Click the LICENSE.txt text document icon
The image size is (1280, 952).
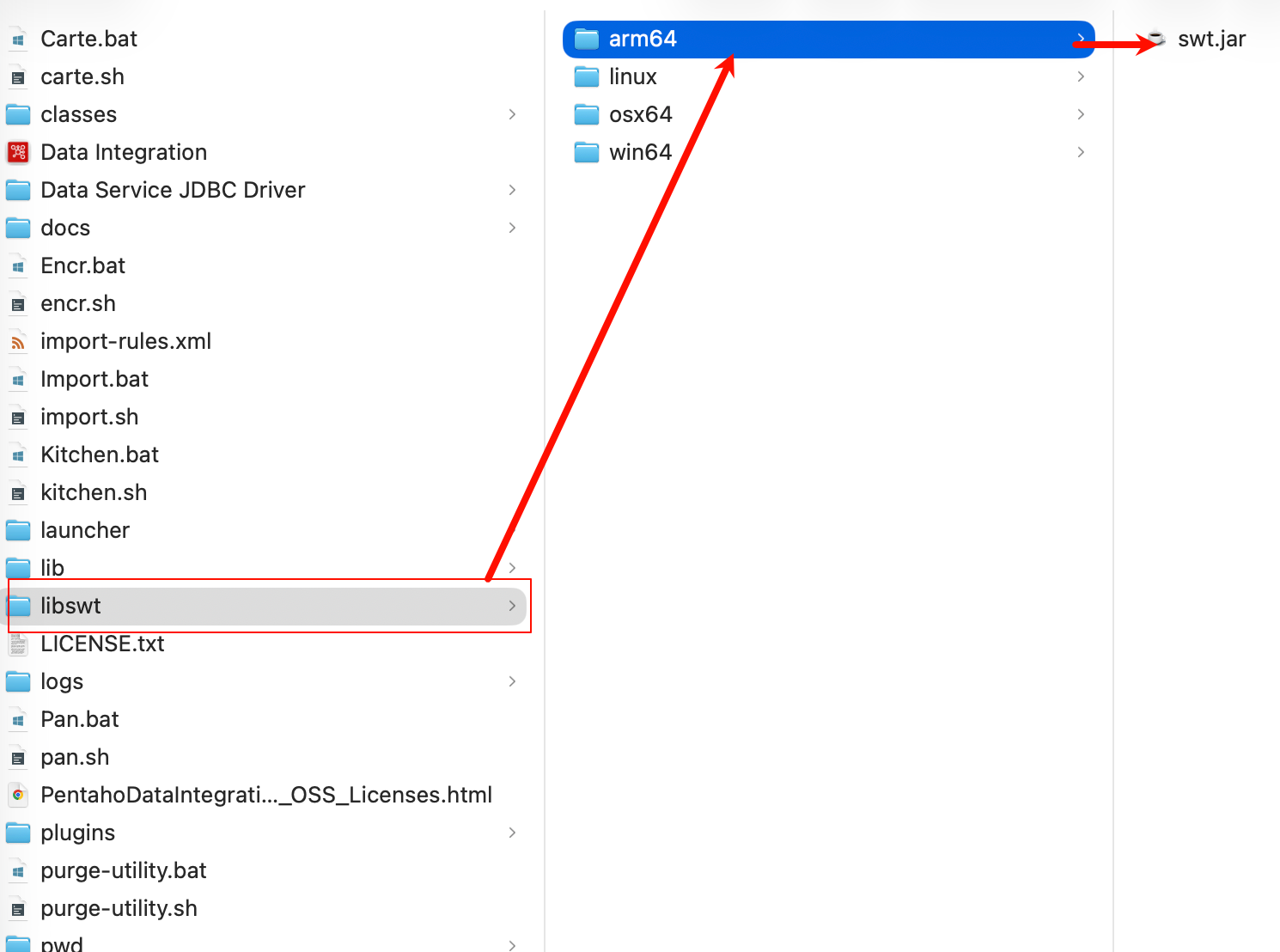click(x=18, y=644)
